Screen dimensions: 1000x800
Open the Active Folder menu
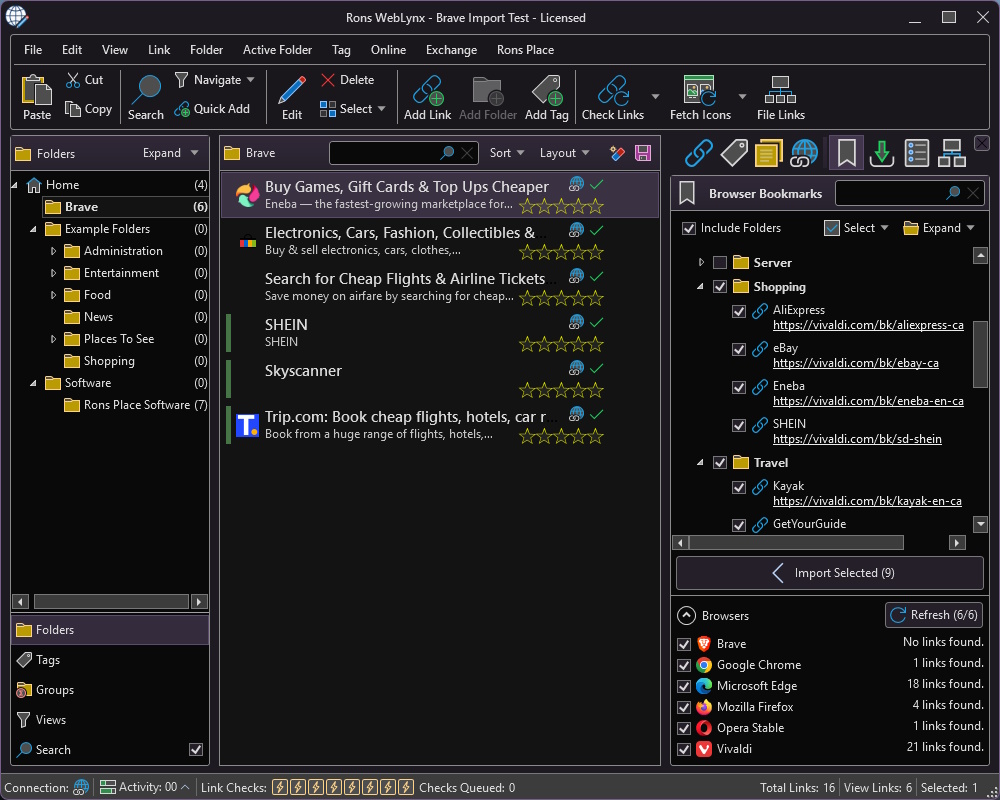click(x=277, y=50)
